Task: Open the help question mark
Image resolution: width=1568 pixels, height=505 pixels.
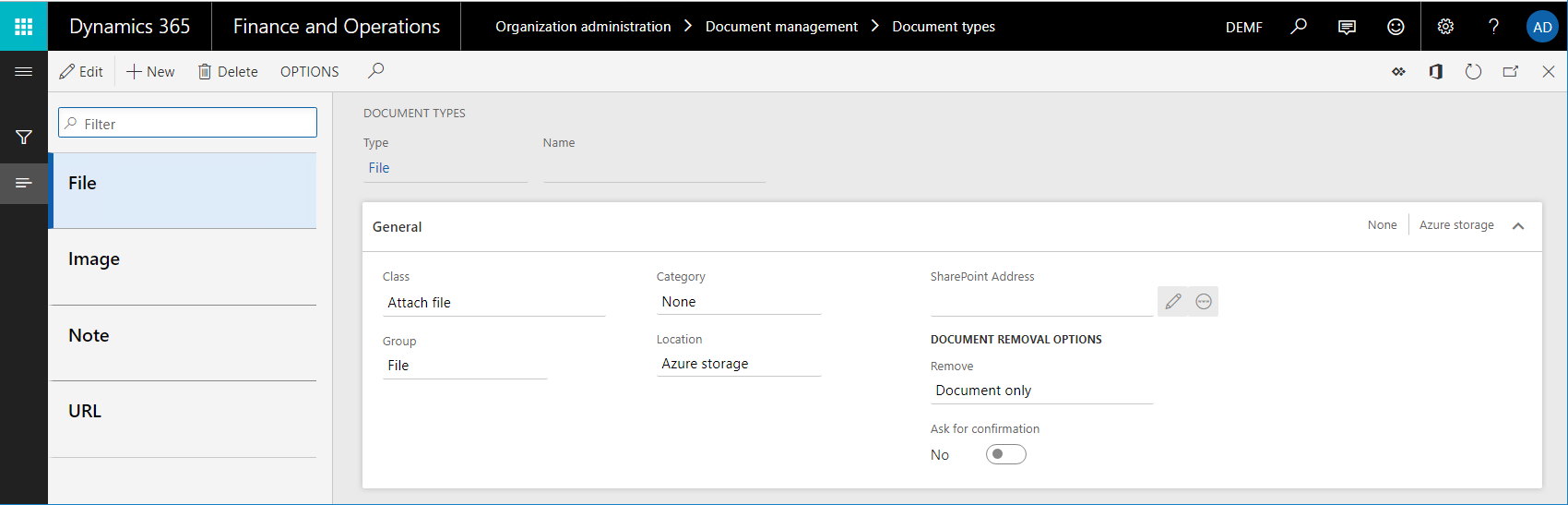Action: click(1493, 27)
